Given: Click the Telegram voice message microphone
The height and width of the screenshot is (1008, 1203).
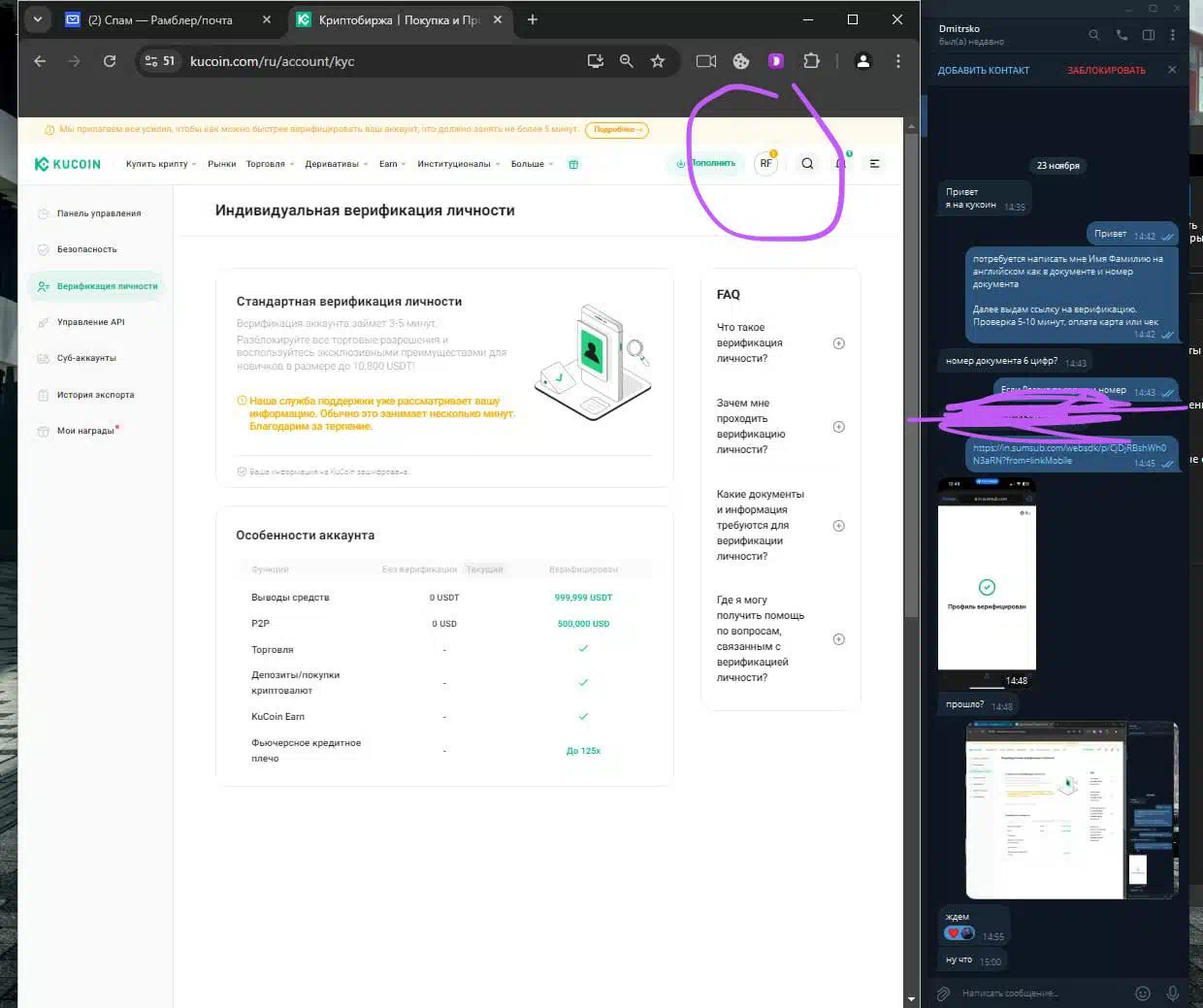Looking at the screenshot, I should point(1173,992).
